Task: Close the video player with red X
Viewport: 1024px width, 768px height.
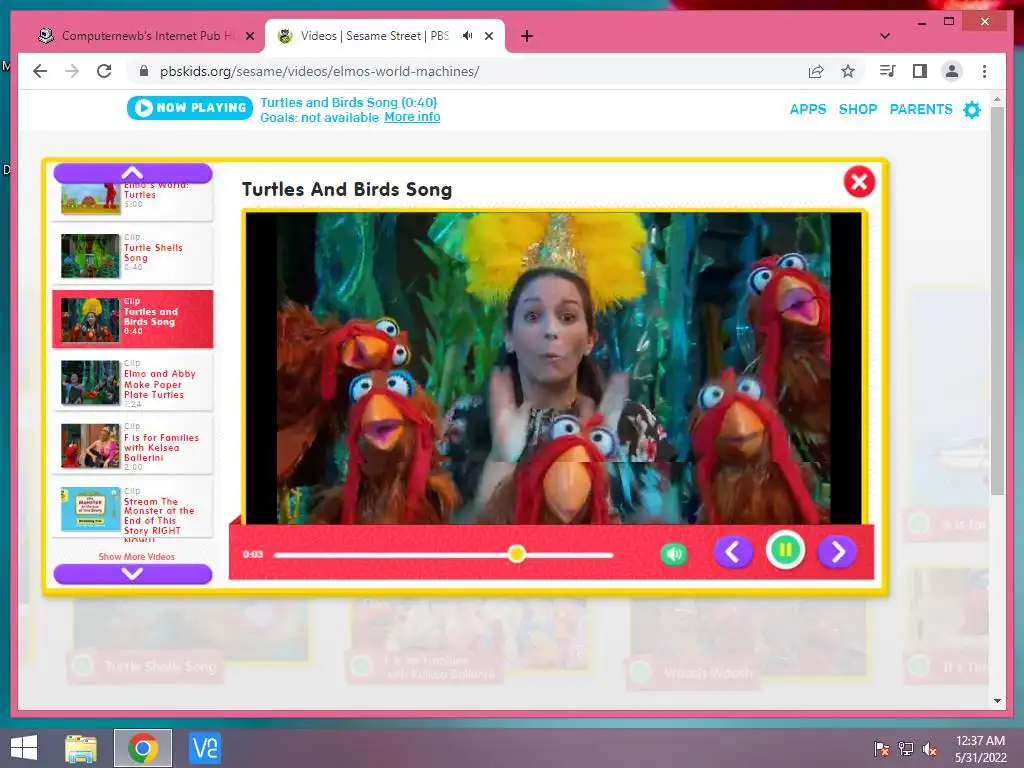Action: tap(859, 182)
